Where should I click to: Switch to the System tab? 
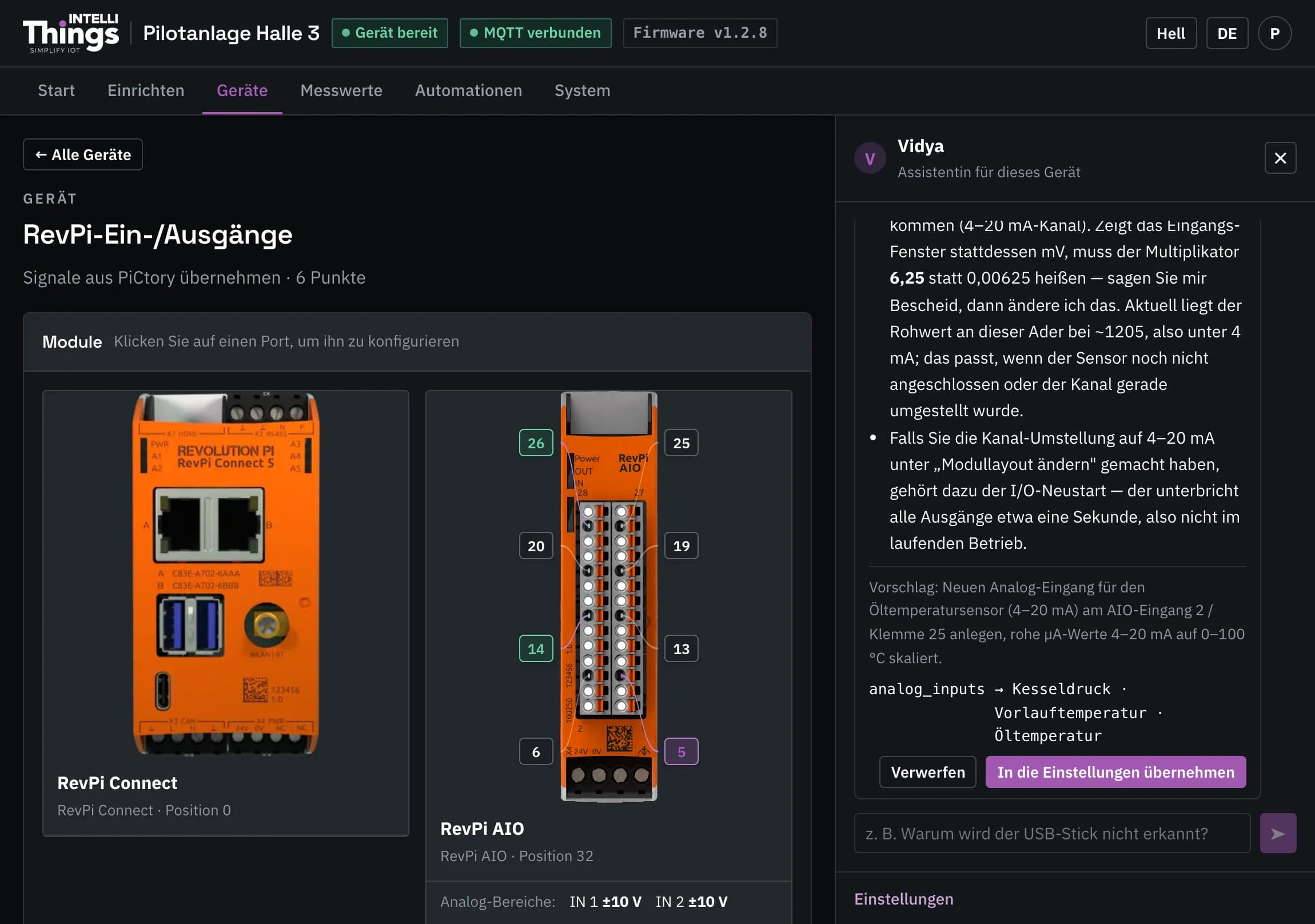(583, 90)
